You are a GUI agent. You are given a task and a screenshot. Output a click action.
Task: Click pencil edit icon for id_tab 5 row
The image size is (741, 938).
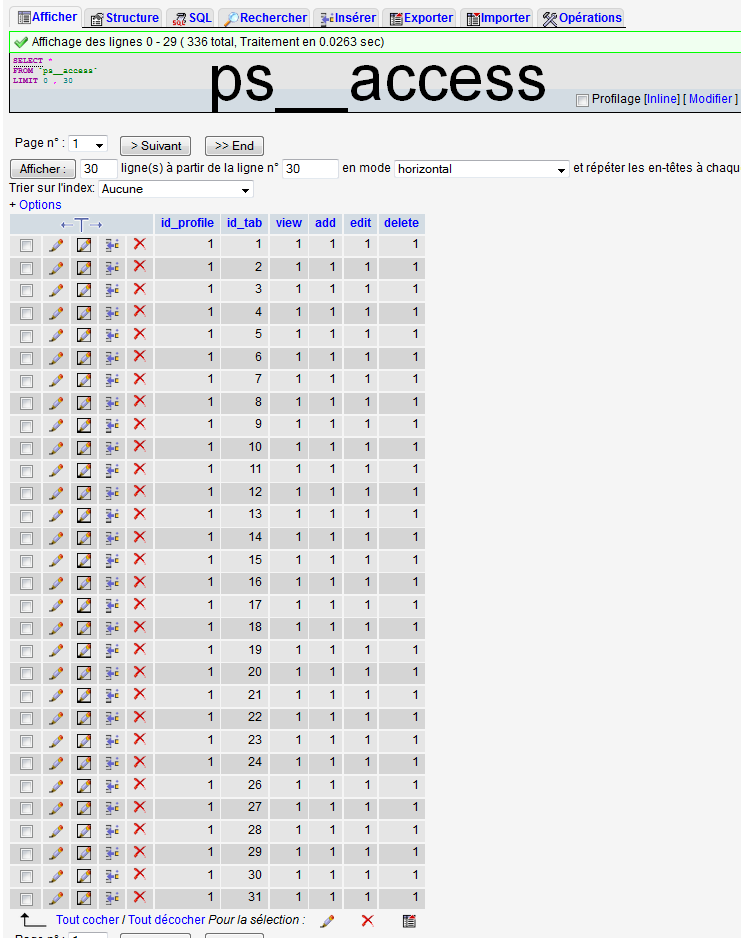(56, 335)
